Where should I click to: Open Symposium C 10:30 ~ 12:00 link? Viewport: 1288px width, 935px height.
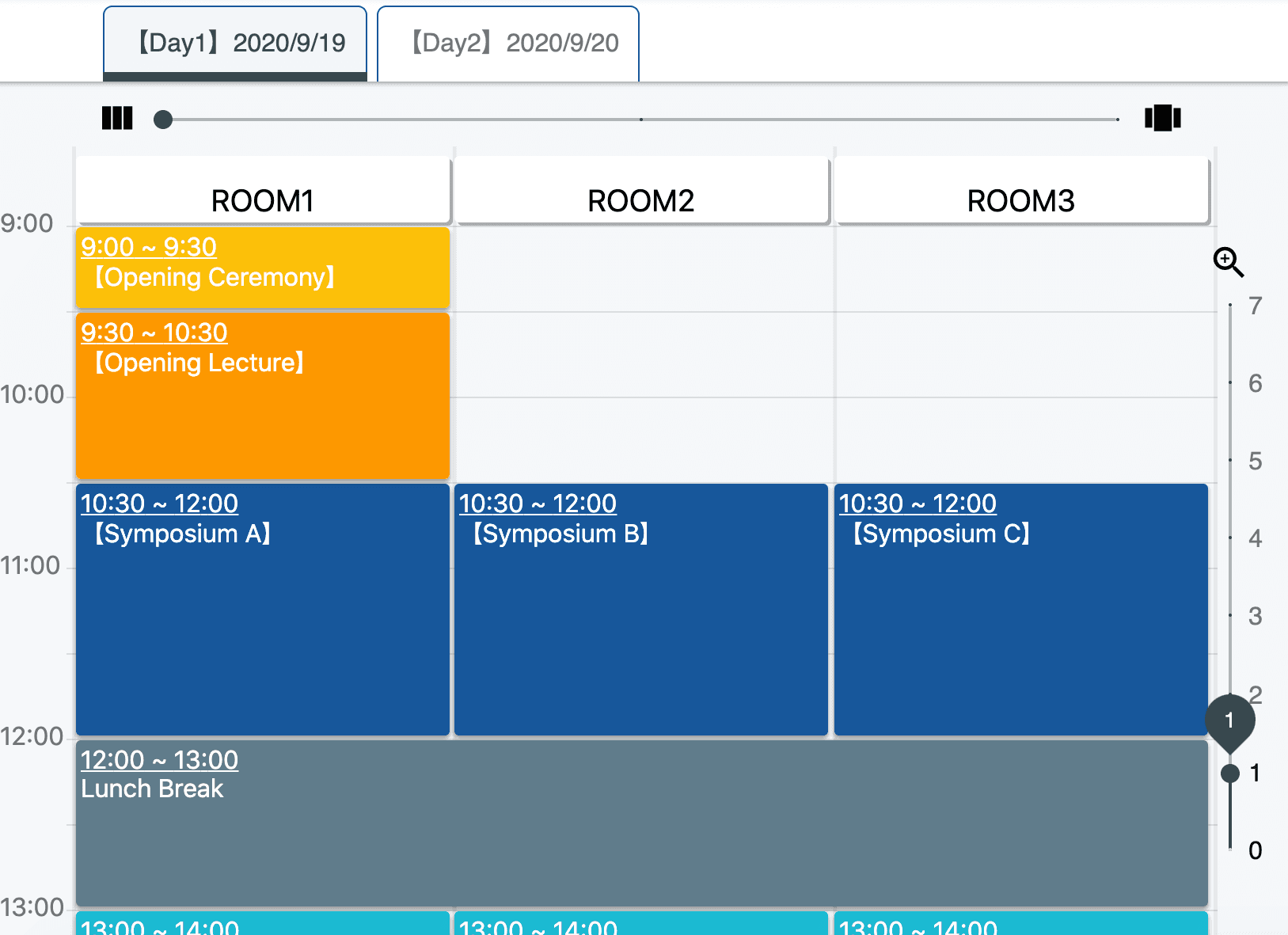click(918, 504)
